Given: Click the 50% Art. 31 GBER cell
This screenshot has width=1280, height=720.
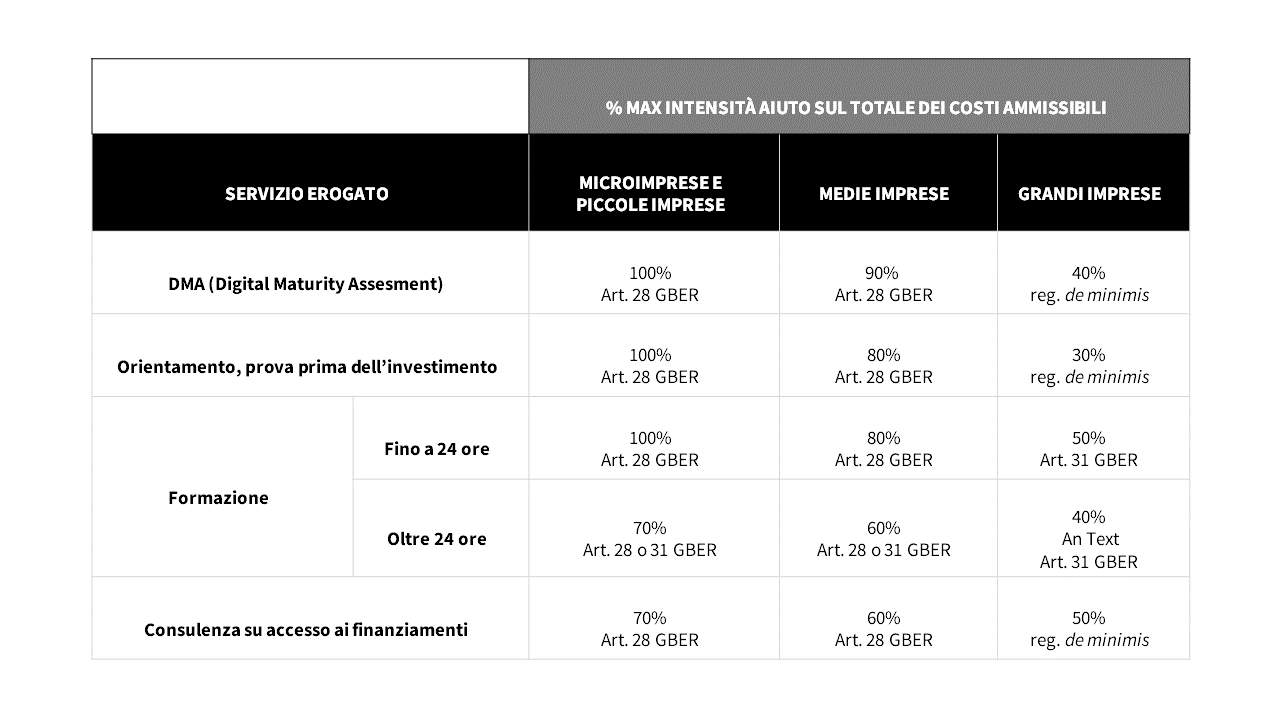Looking at the screenshot, I should pyautogui.click(x=1089, y=449).
